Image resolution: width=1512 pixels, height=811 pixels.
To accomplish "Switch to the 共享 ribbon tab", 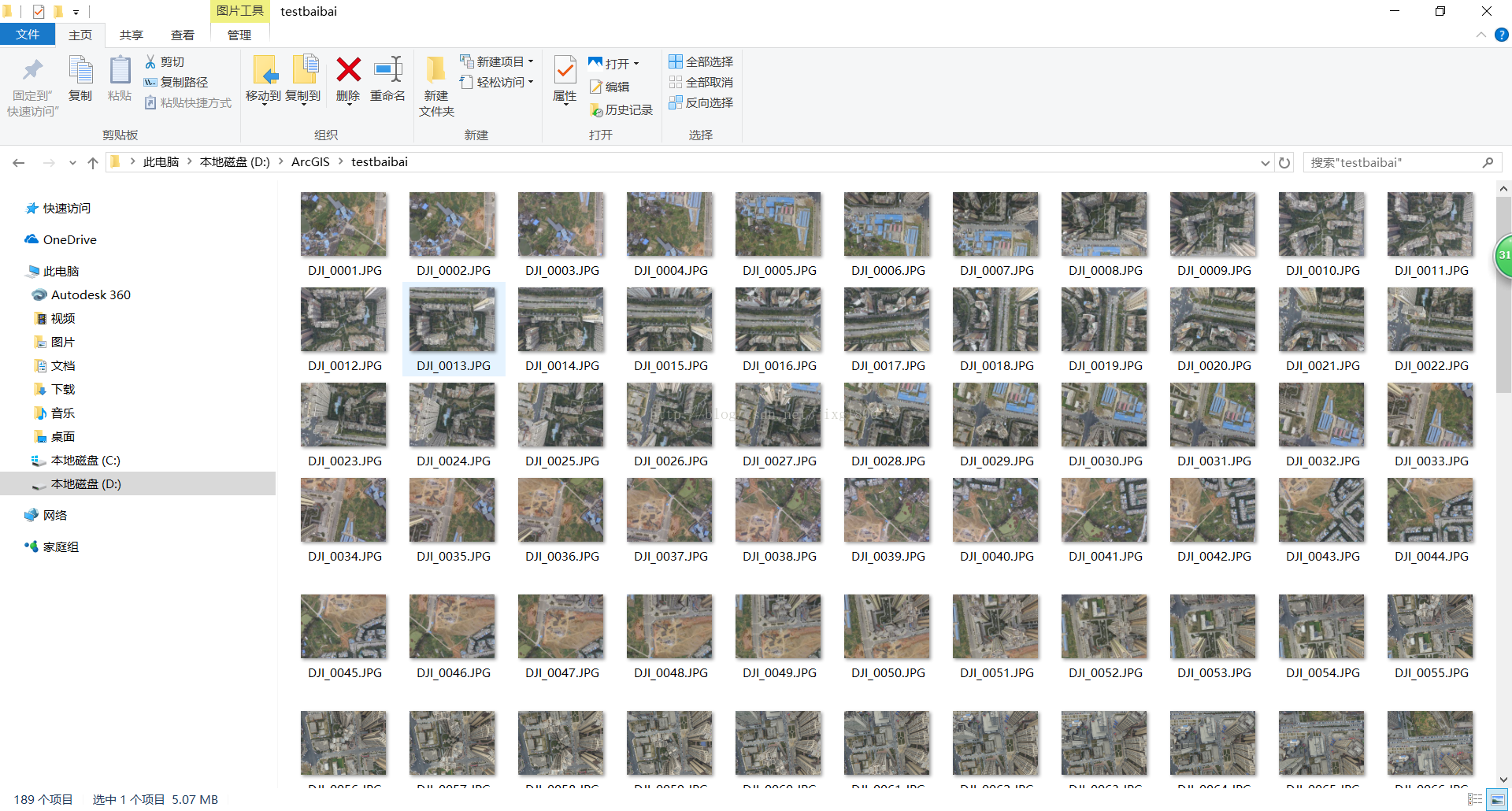I will coord(132,35).
